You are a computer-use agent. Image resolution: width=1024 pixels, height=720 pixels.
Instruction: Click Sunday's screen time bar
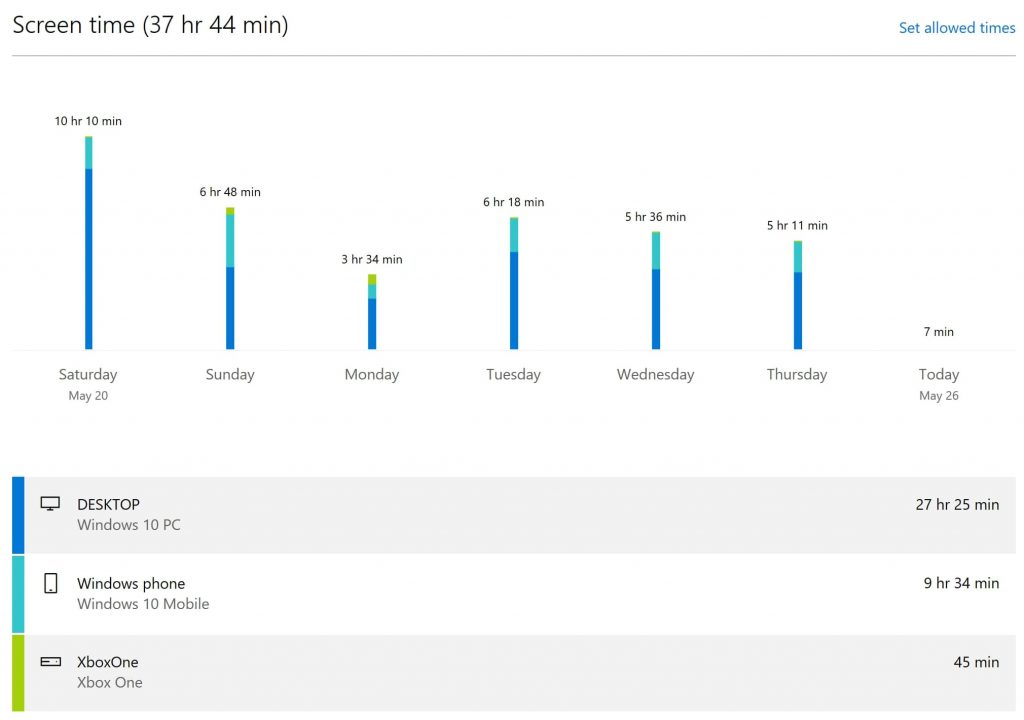(x=230, y=280)
